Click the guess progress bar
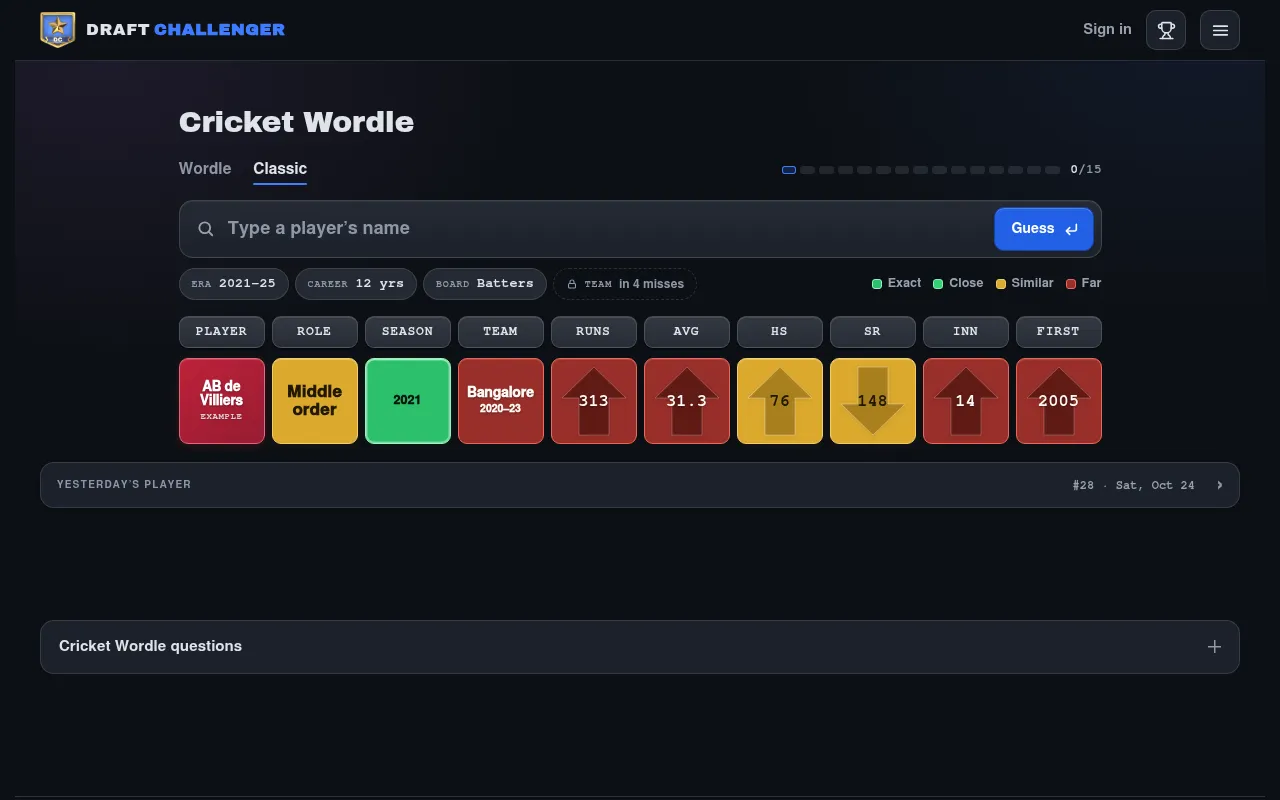This screenshot has width=1280, height=800. (x=921, y=170)
